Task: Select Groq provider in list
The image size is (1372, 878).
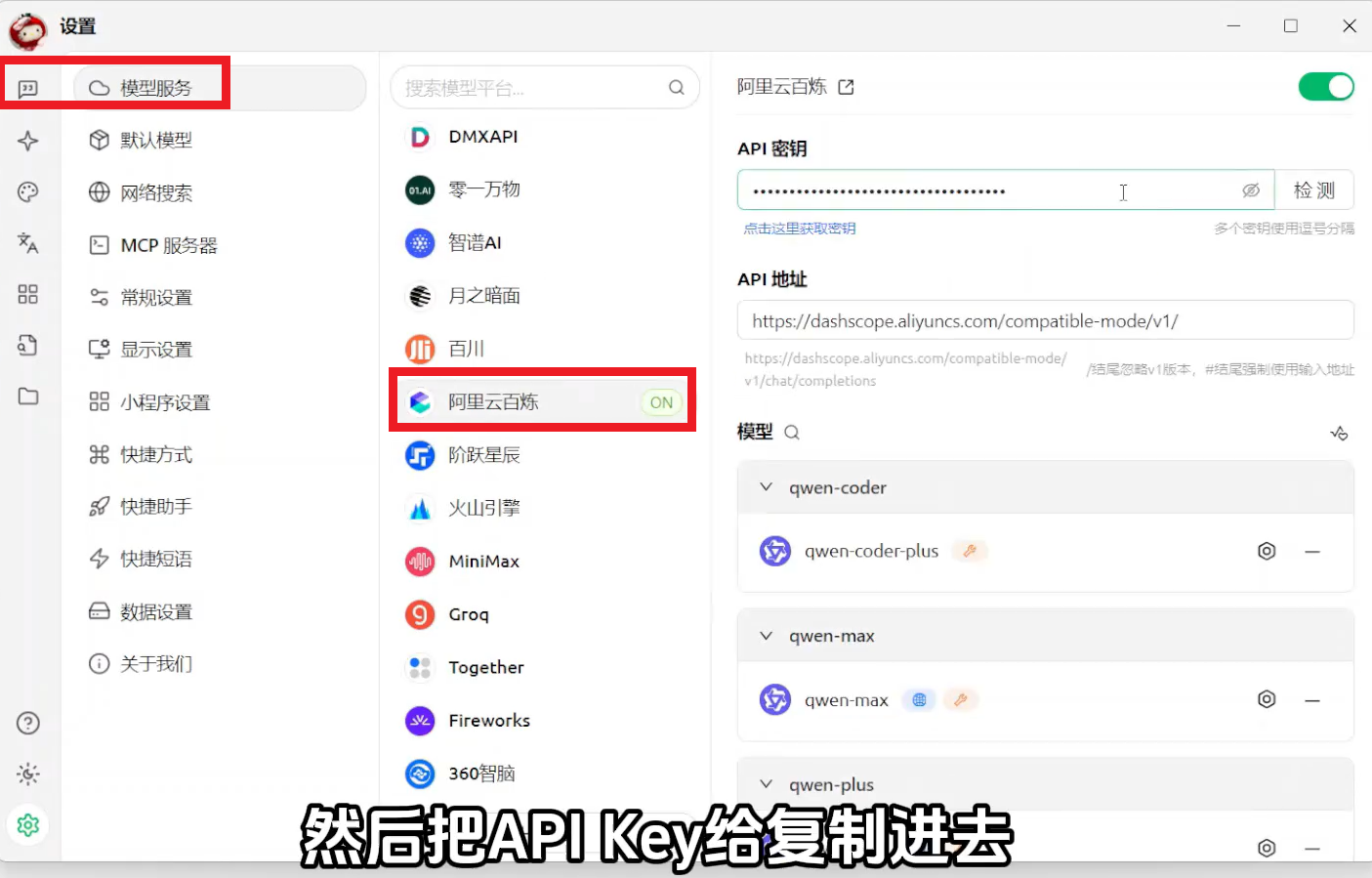Action: (544, 614)
